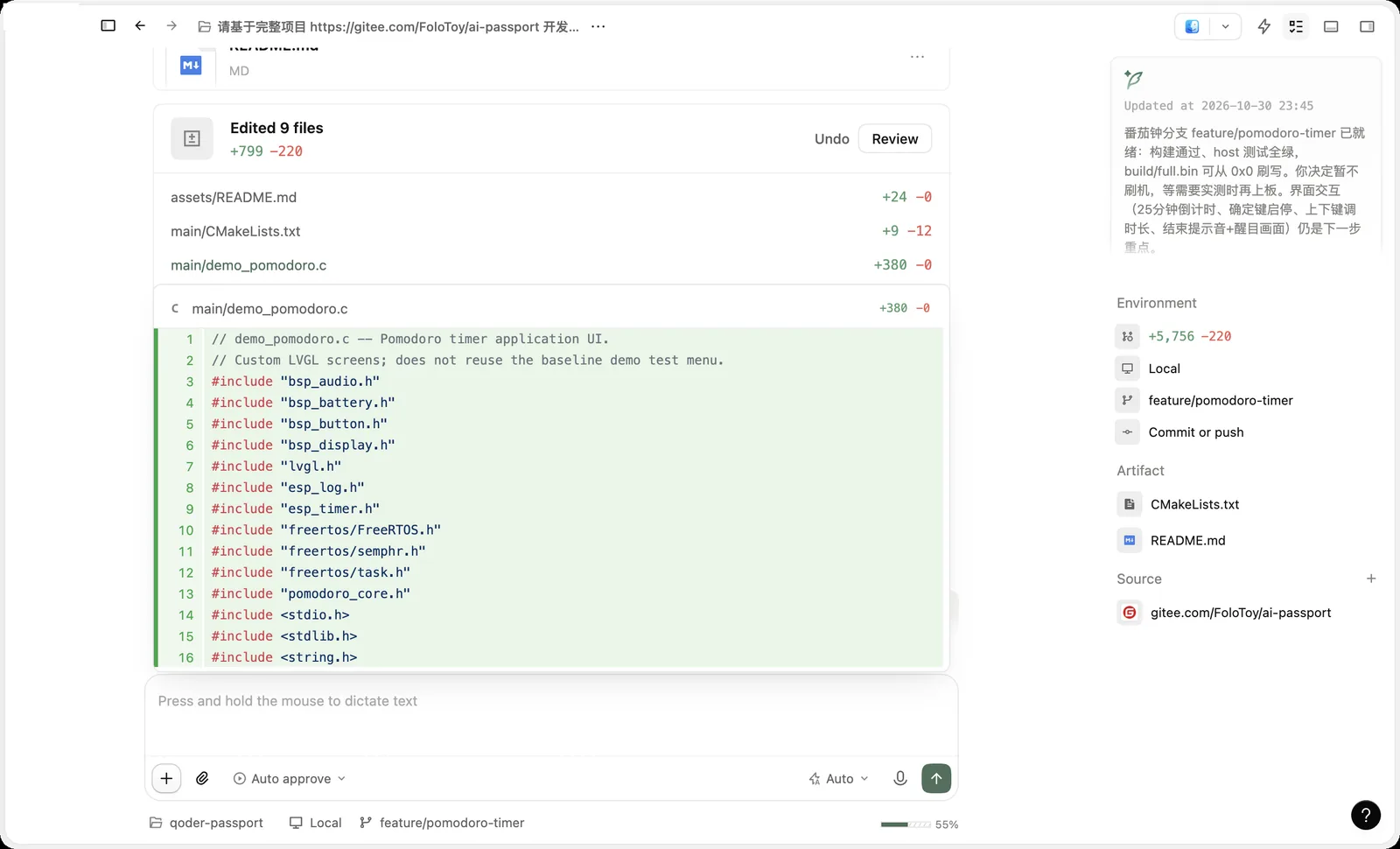
Task: Click the folder icon next to conversation title
Action: tap(204, 26)
